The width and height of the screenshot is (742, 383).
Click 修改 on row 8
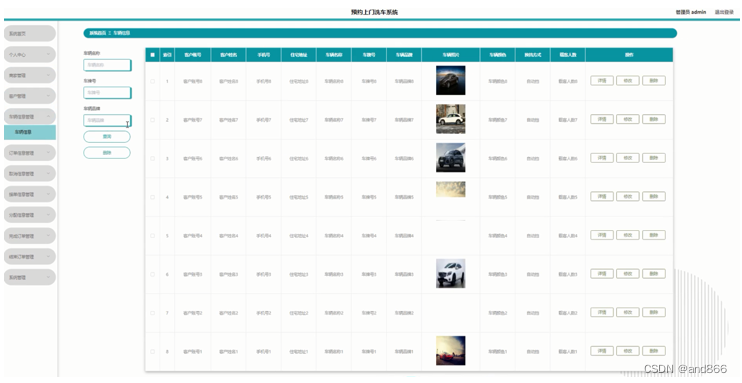628,351
